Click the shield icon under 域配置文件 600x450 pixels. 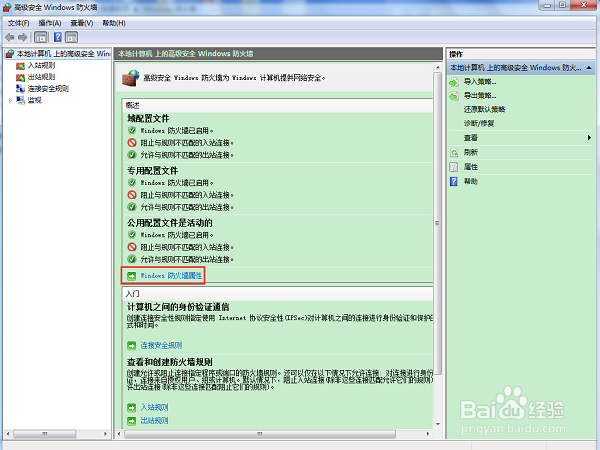pos(132,130)
